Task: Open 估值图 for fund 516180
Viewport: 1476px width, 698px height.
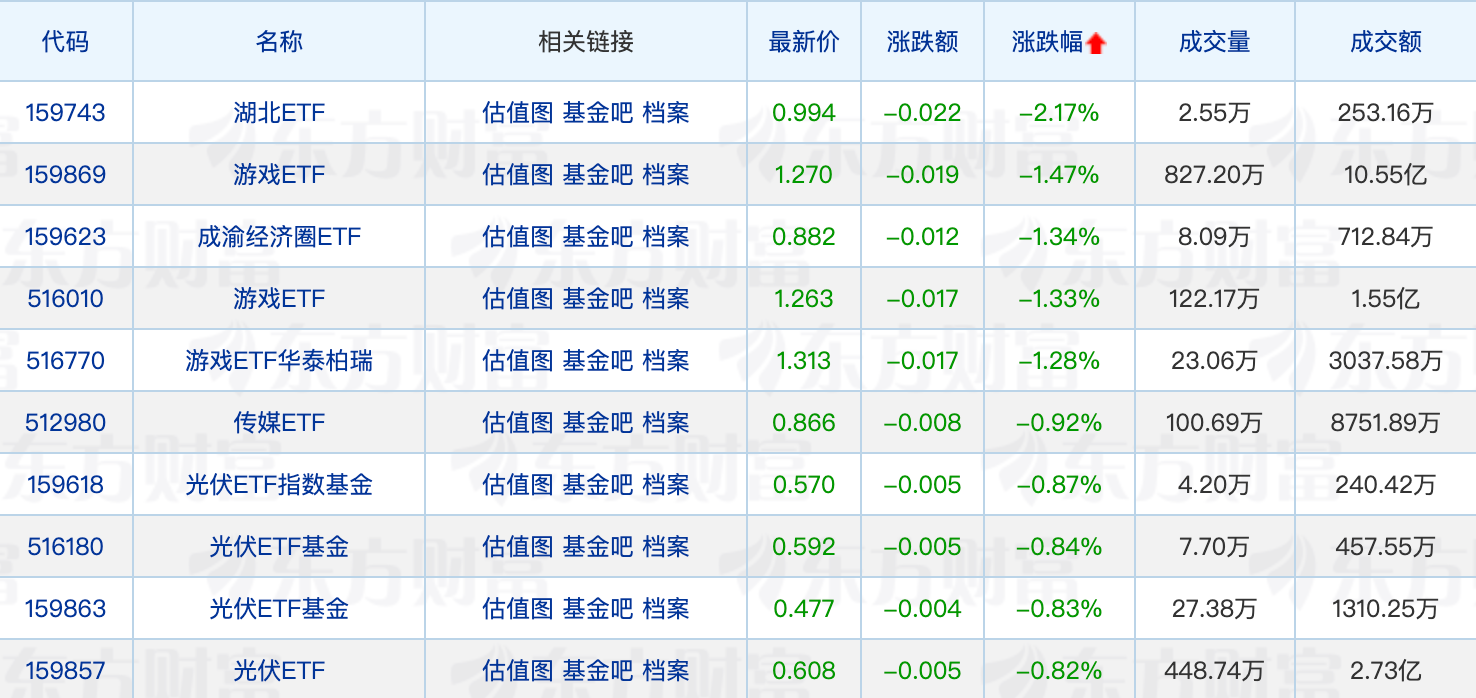Action: click(x=517, y=547)
